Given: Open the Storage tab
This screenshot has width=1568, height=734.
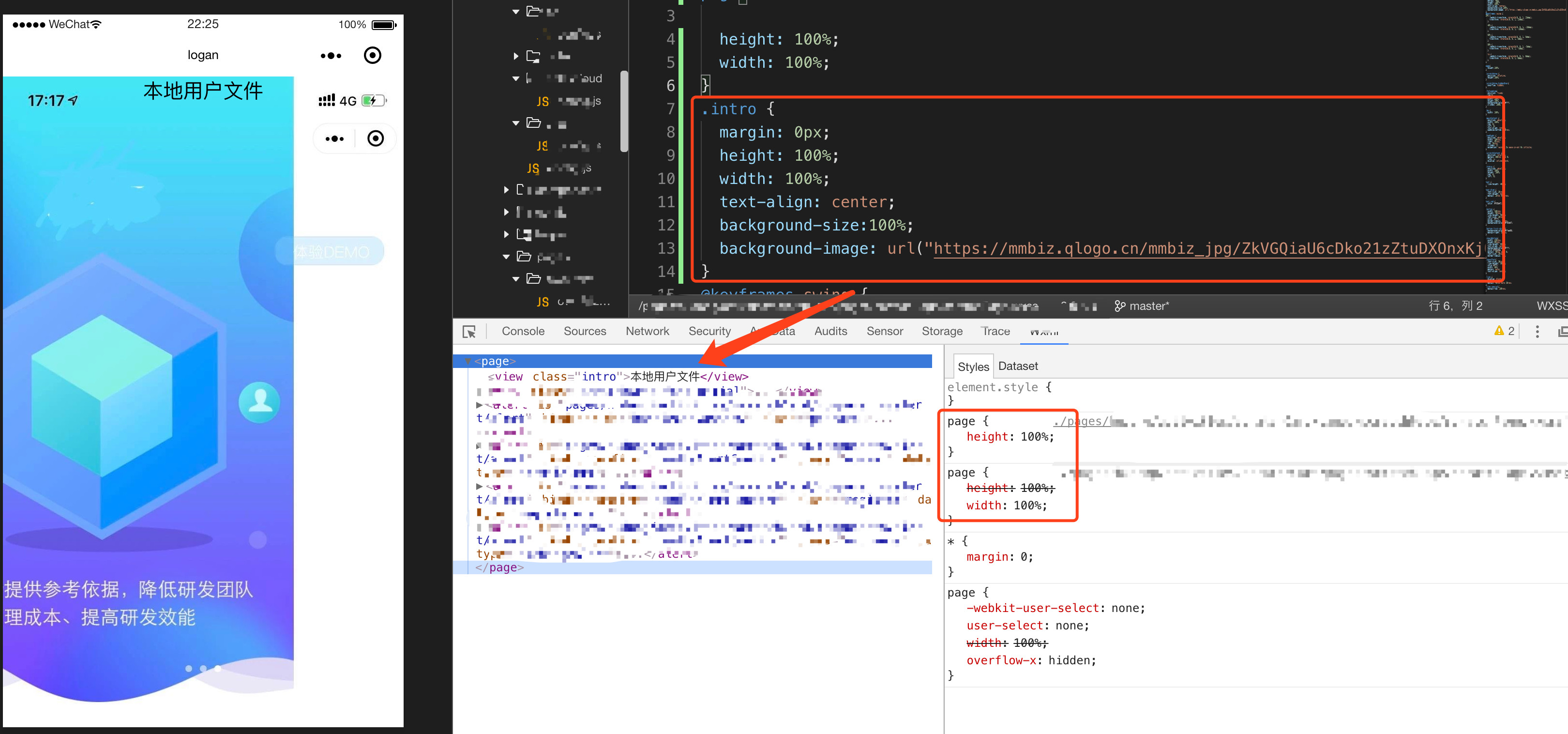Looking at the screenshot, I should click(x=942, y=331).
